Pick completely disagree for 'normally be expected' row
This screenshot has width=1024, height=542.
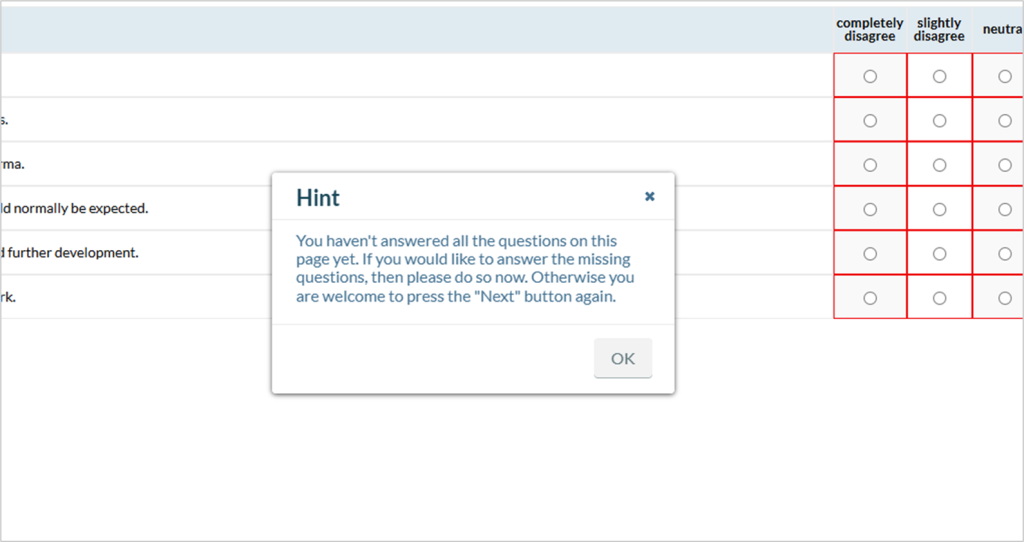pyautogui.click(x=870, y=210)
